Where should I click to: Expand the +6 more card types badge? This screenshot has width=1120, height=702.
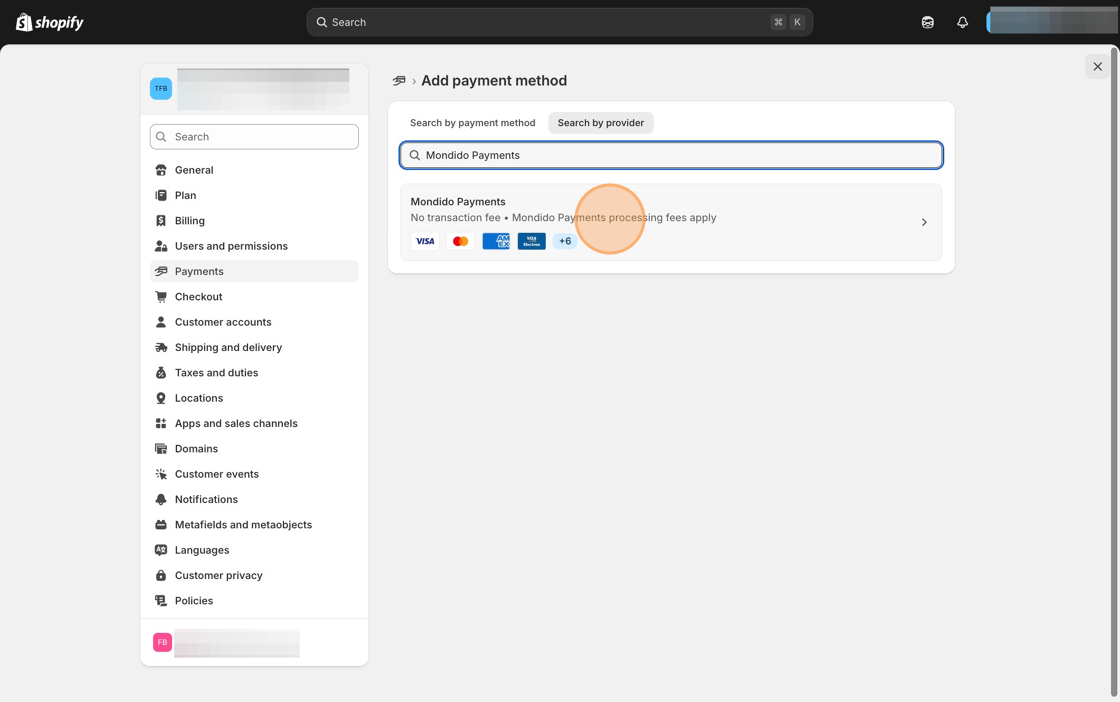[565, 241]
